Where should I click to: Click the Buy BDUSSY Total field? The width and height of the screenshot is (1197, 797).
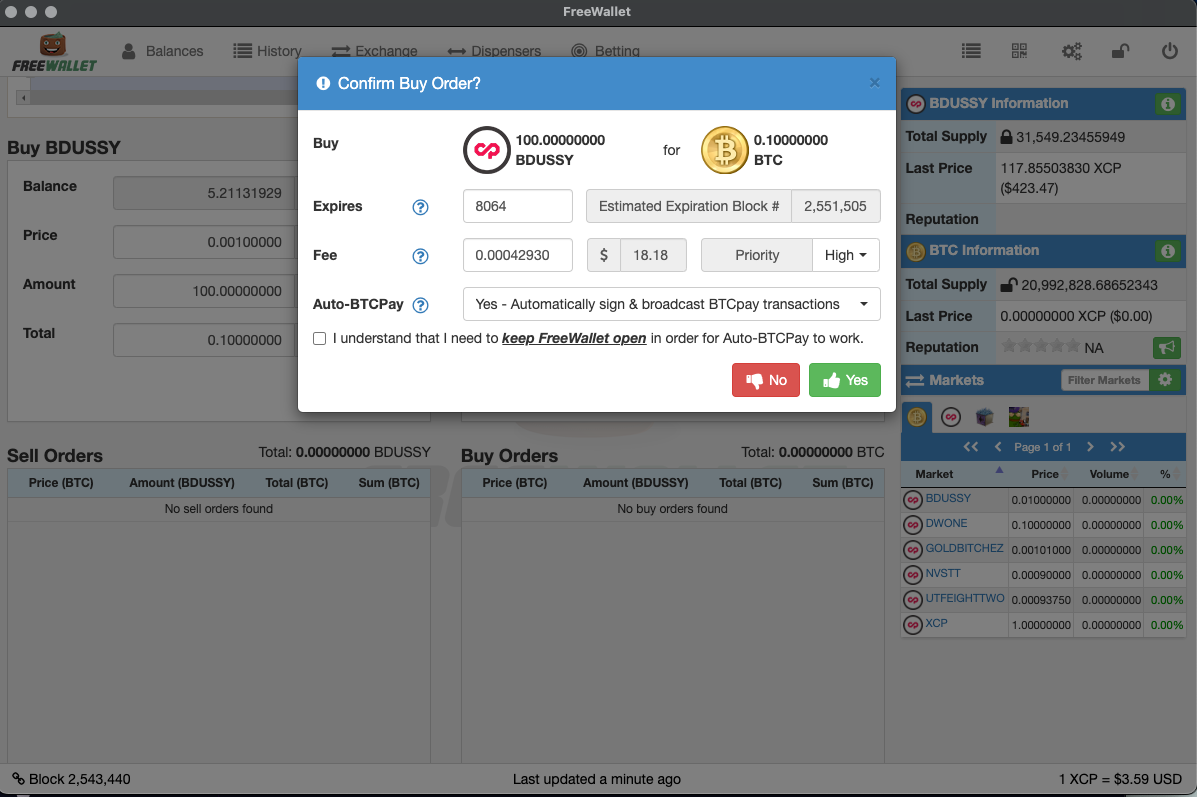(x=205, y=340)
